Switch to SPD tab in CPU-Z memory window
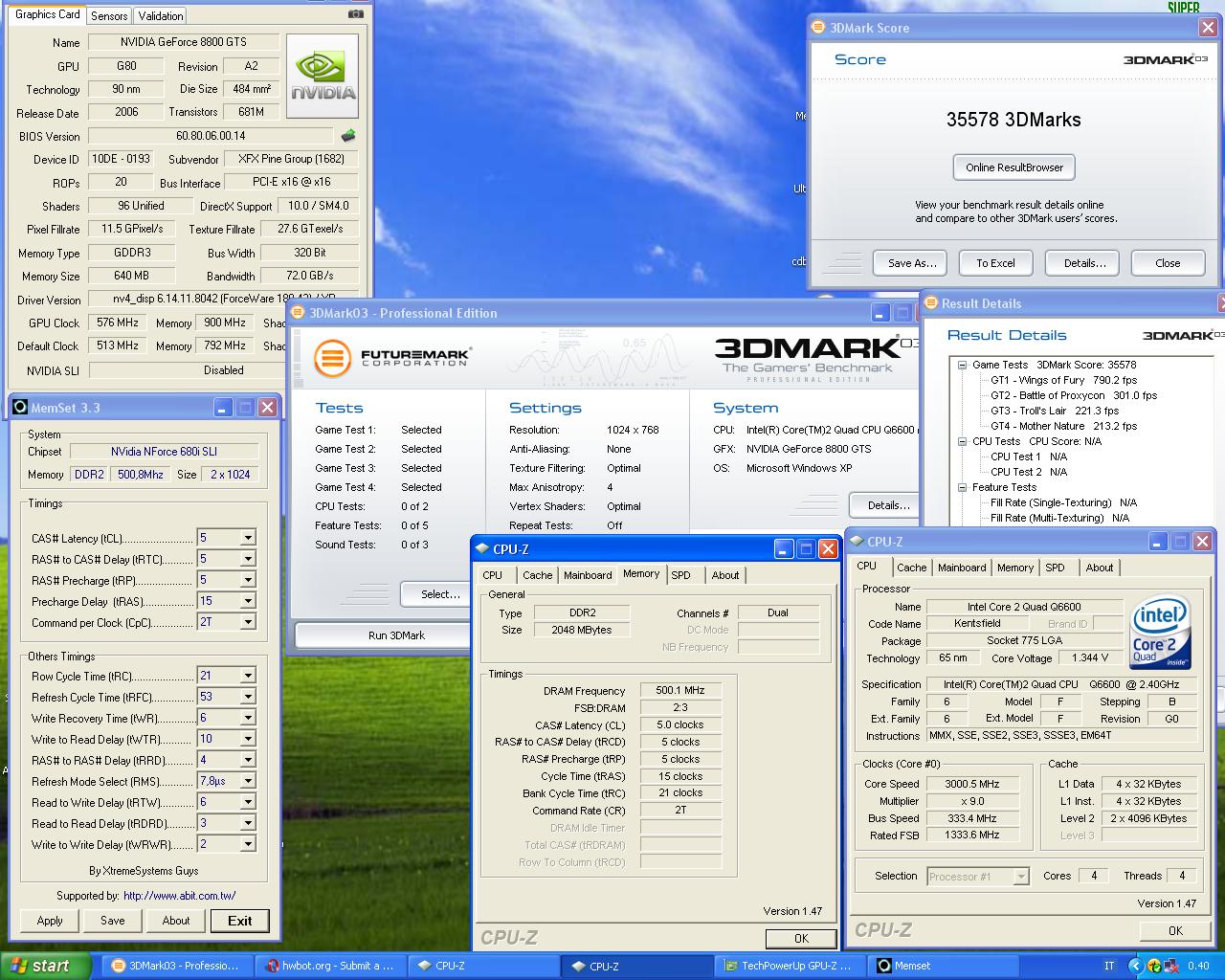This screenshot has height=980, width=1225. 680,575
